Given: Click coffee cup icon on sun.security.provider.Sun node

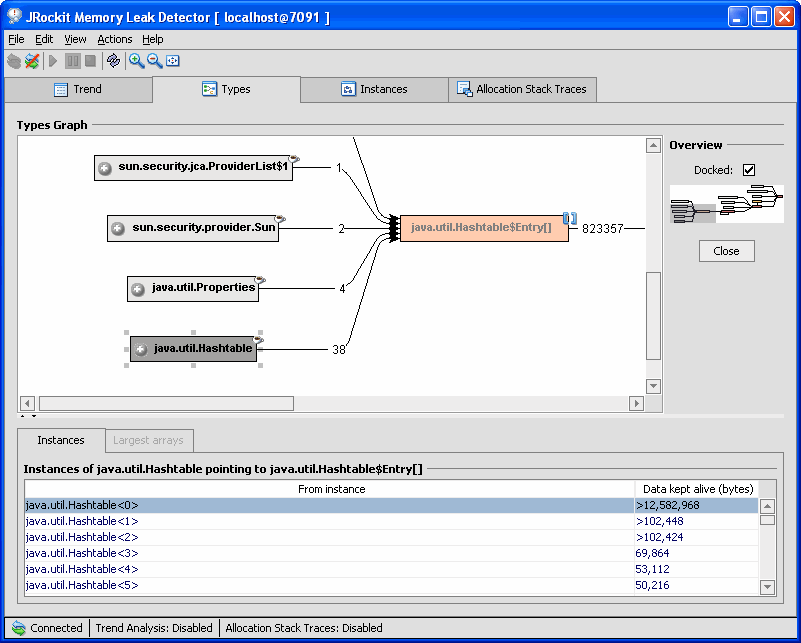Looking at the screenshot, I should [280, 219].
